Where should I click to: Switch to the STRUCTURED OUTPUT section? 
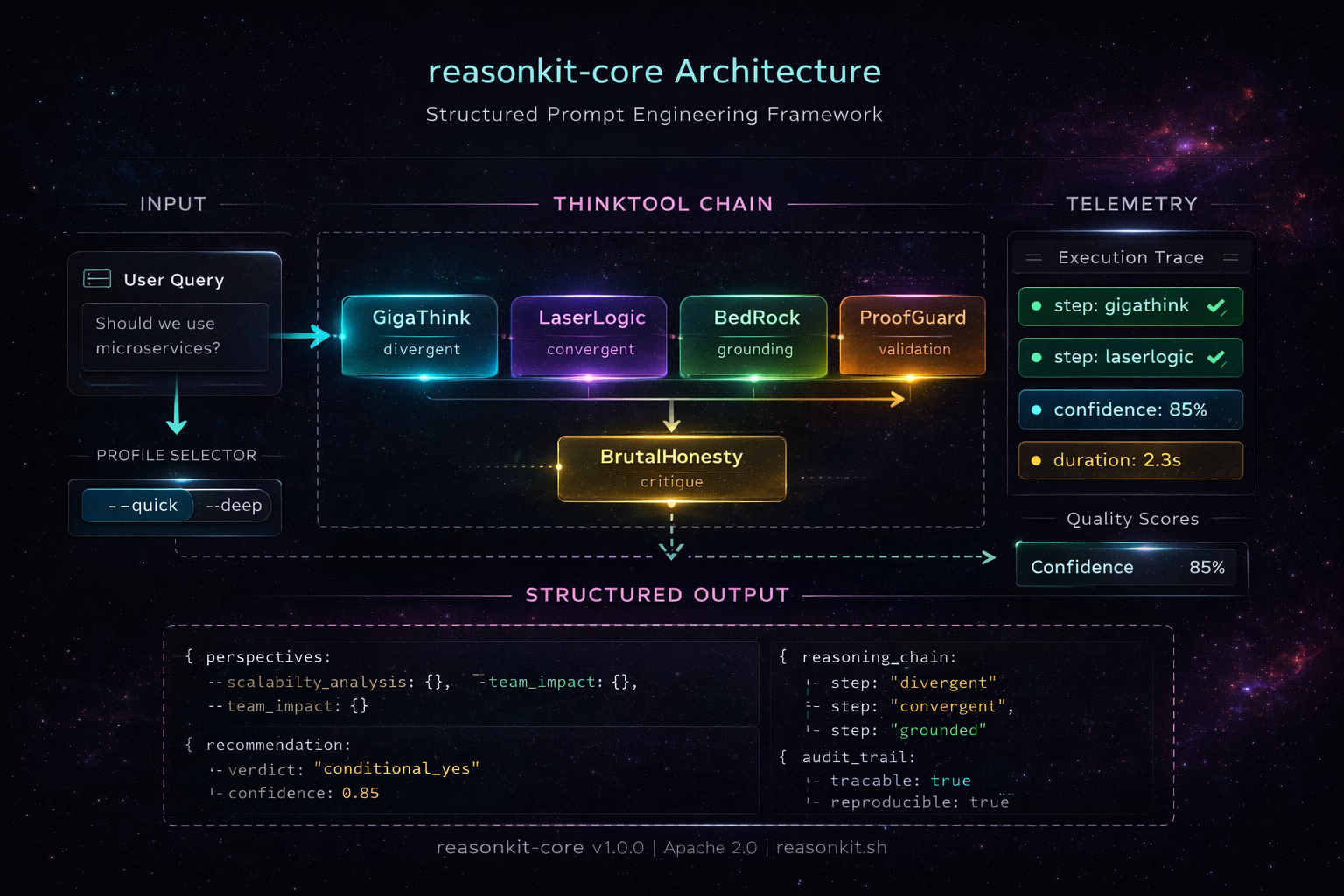click(x=656, y=594)
